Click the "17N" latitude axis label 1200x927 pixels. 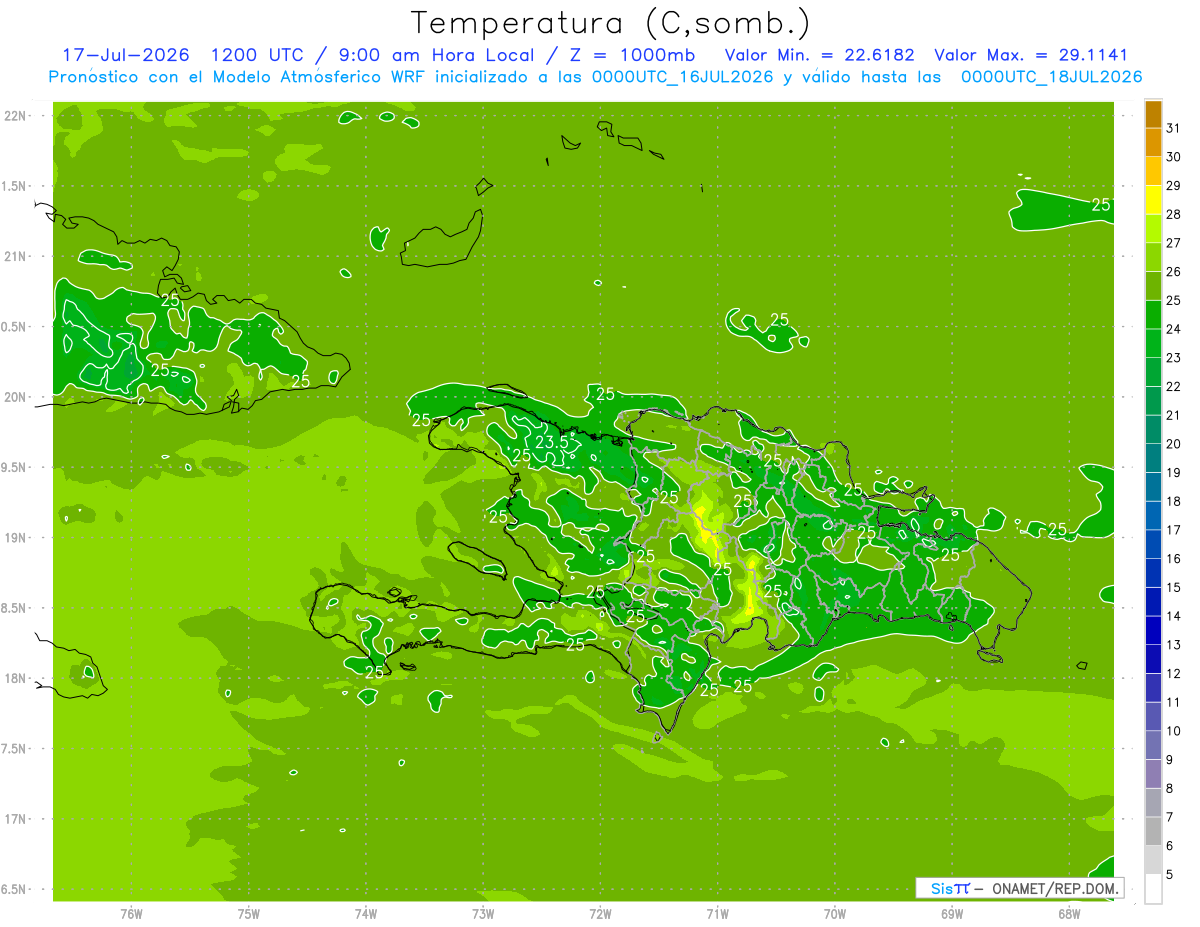[15, 819]
